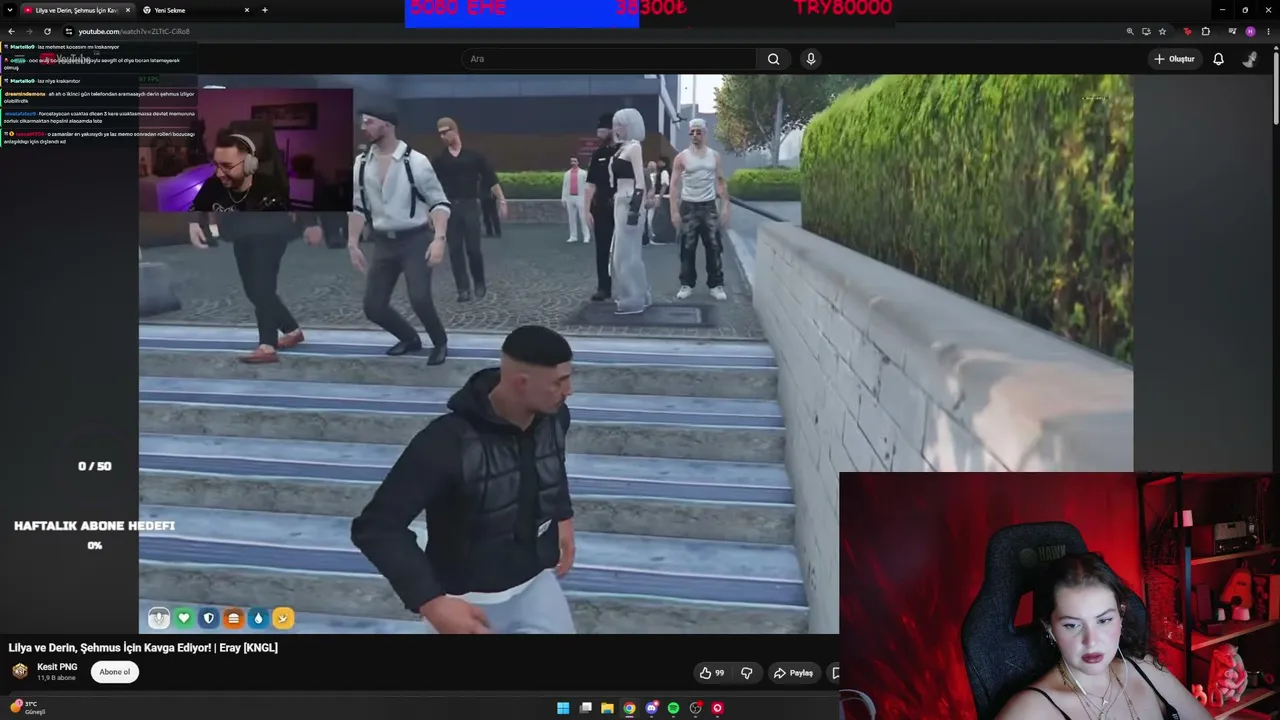This screenshot has width=1280, height=720.
Task: Open the Kesit PNG channel name link
Action: coord(57,667)
